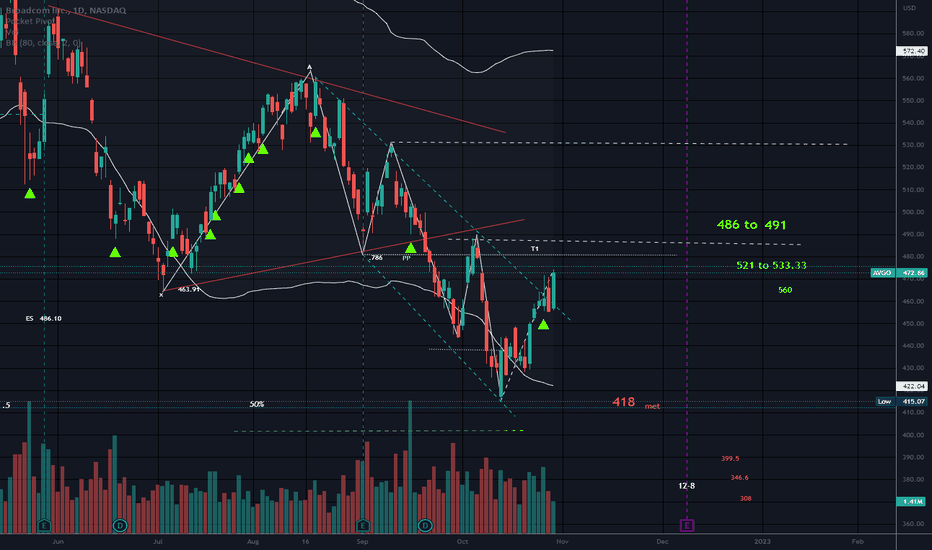Select the small red 'met' annotation
932x550 pixels.
point(652,406)
